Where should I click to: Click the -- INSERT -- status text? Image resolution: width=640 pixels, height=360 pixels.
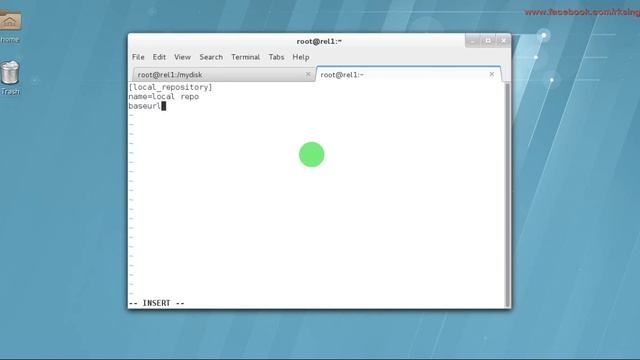coord(157,303)
